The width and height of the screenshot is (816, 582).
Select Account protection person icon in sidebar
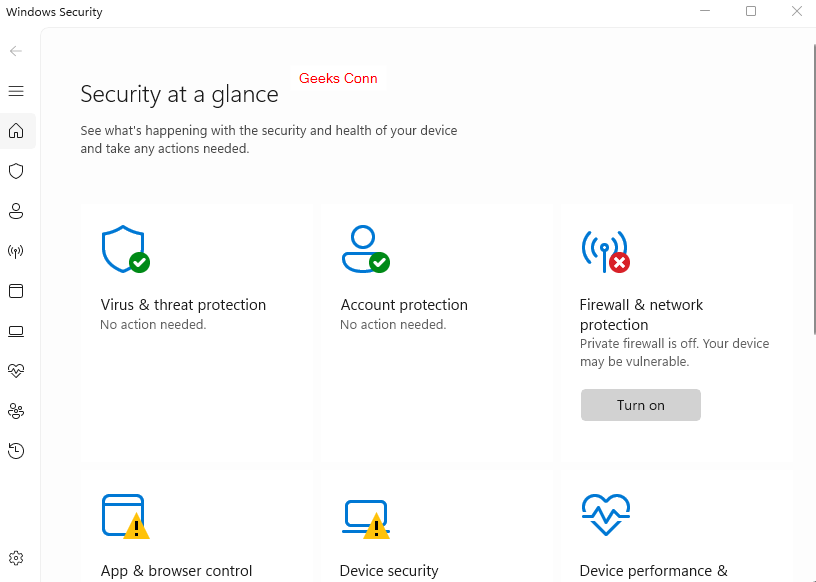(16, 211)
